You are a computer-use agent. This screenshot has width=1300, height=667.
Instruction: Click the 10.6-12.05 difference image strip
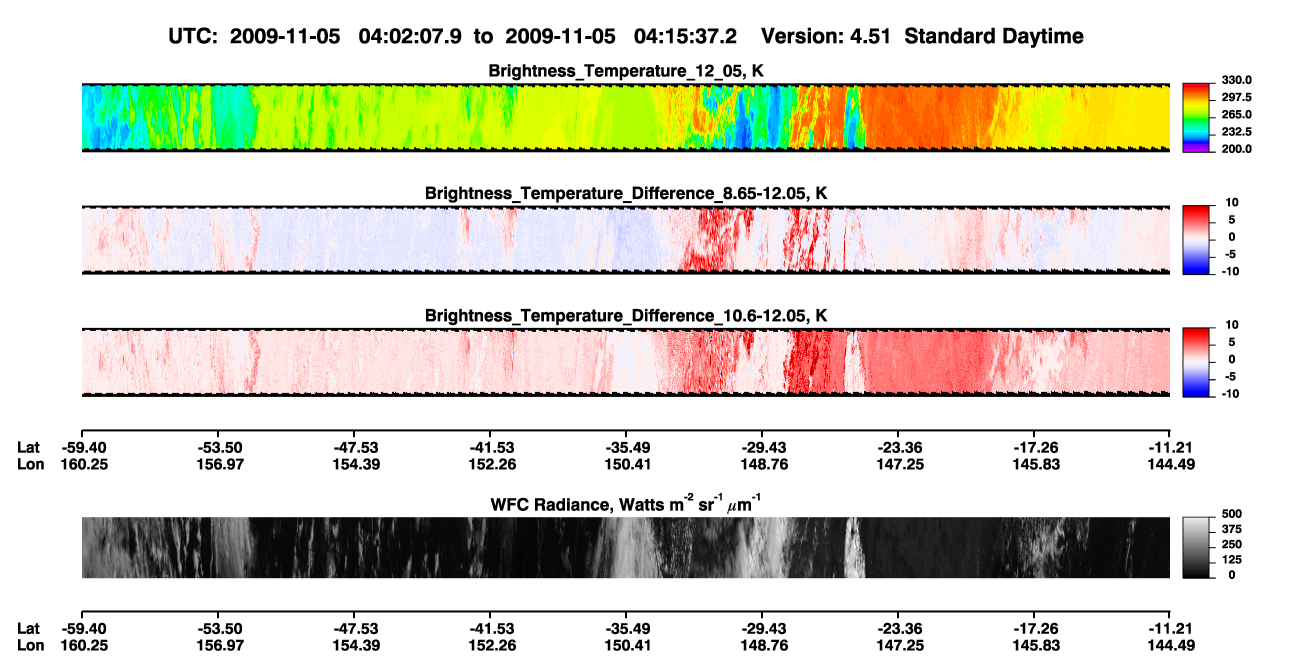(x=626, y=362)
